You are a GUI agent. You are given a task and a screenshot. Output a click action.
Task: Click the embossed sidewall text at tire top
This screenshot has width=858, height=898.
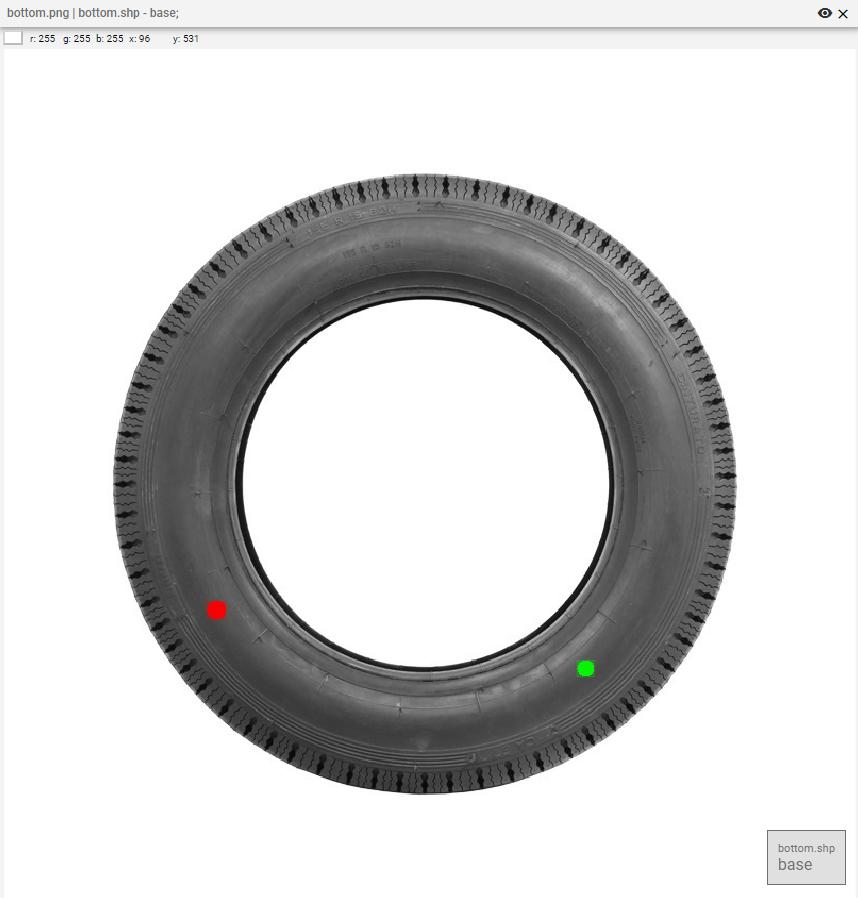click(x=350, y=217)
